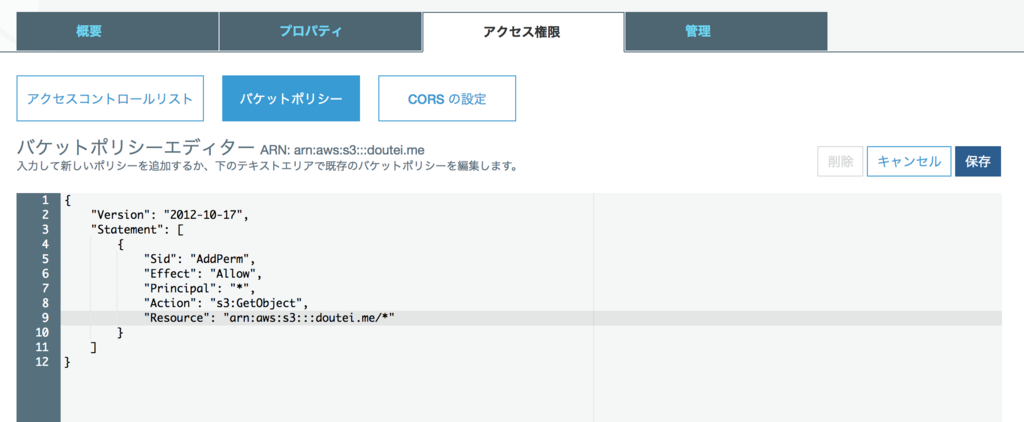Select the アクセス権限 tab
Viewport: 1024px width, 422px height.
tap(523, 31)
